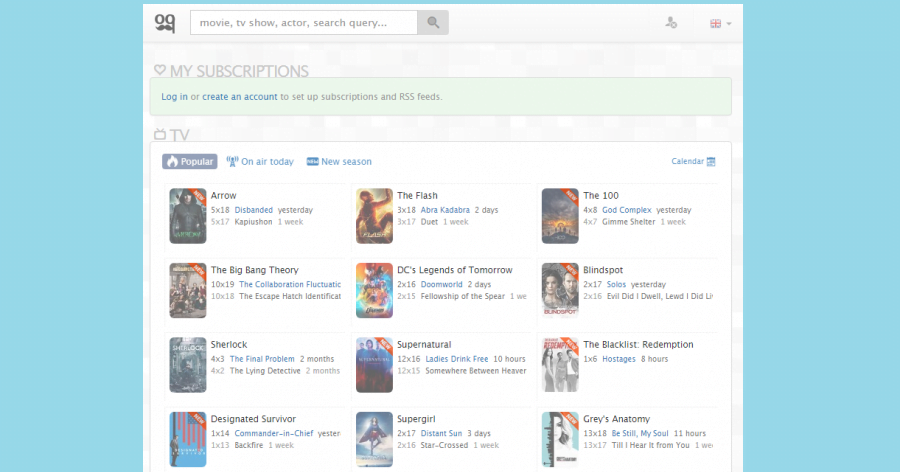Image resolution: width=900 pixels, height=472 pixels.
Task: Click DC's Legends of Tomorrow title
Action: 455,270
